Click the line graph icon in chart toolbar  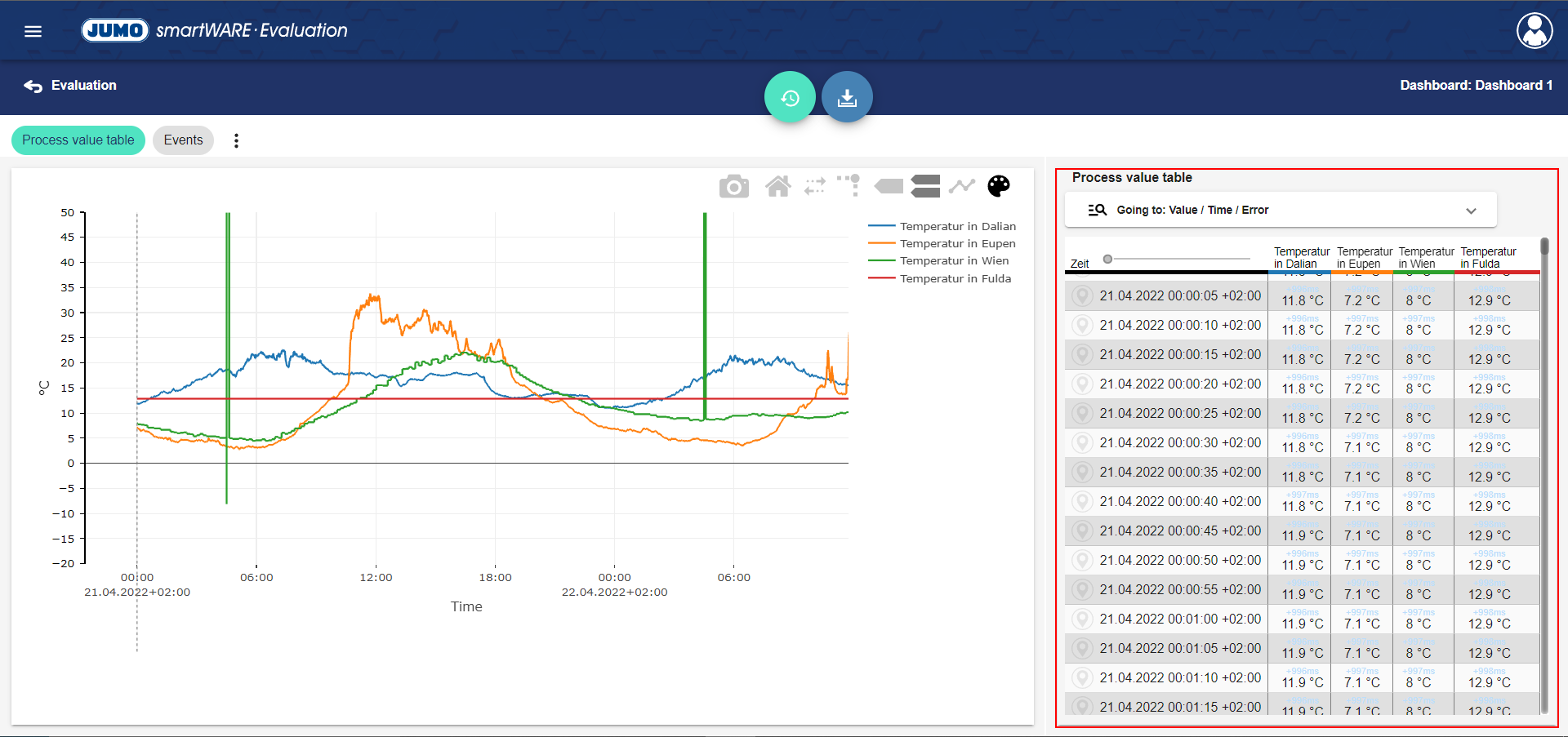tap(962, 187)
